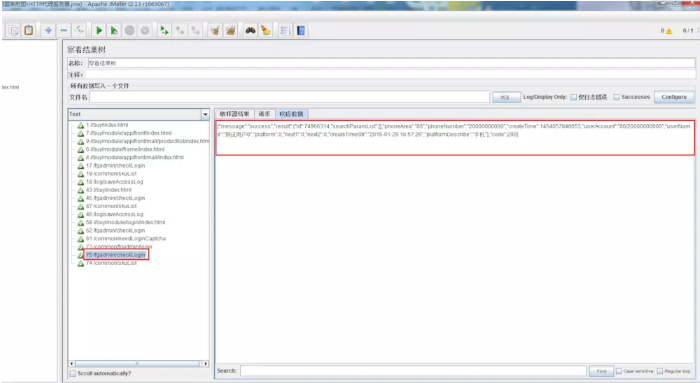Click Remote Start All icon
The width and height of the screenshot is (700, 383).
(x=164, y=30)
